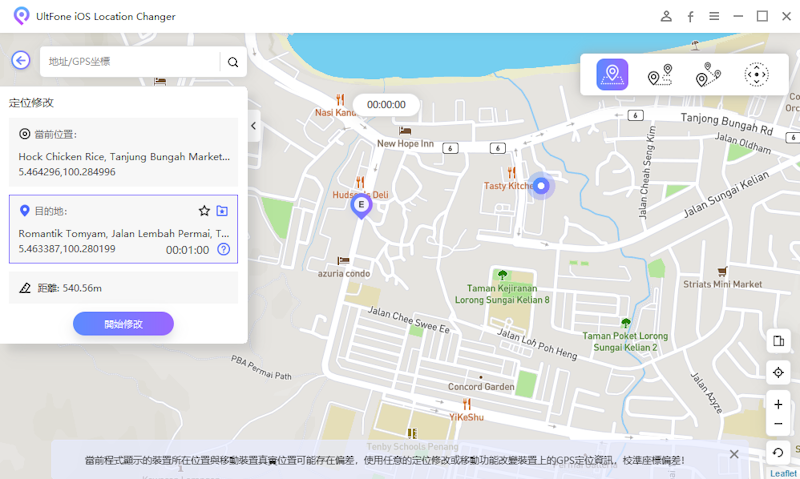
Task: Click the Leaflet attribution link
Action: click(x=783, y=473)
